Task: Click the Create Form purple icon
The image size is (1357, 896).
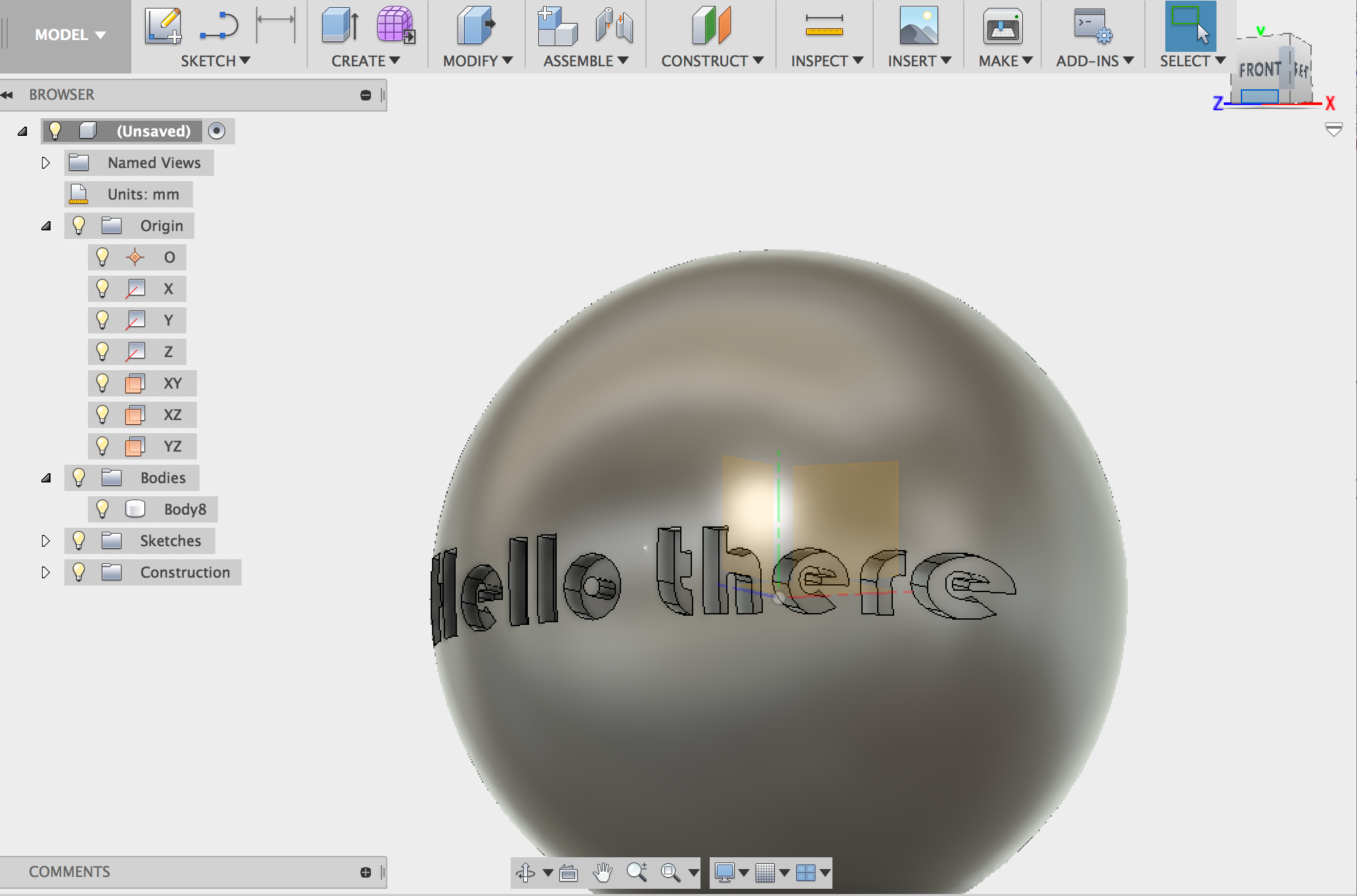Action: [x=396, y=26]
